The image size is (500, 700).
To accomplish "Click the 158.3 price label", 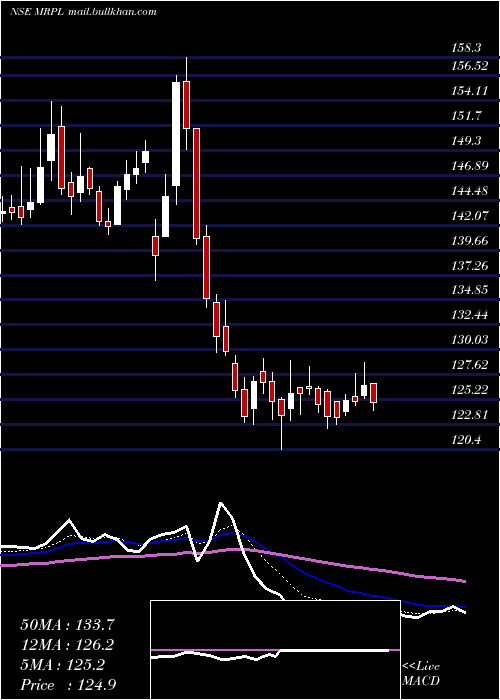I will pyautogui.click(x=466, y=48).
